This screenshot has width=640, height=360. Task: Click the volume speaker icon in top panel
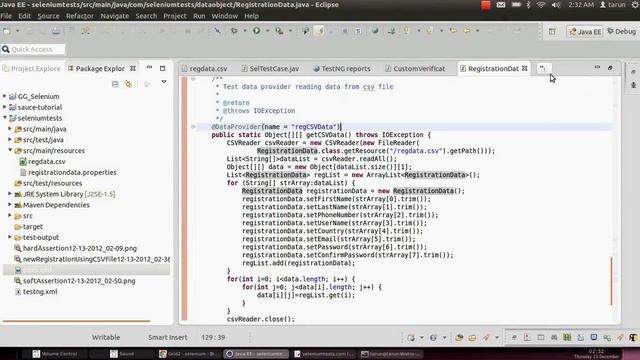[x=556, y=5]
